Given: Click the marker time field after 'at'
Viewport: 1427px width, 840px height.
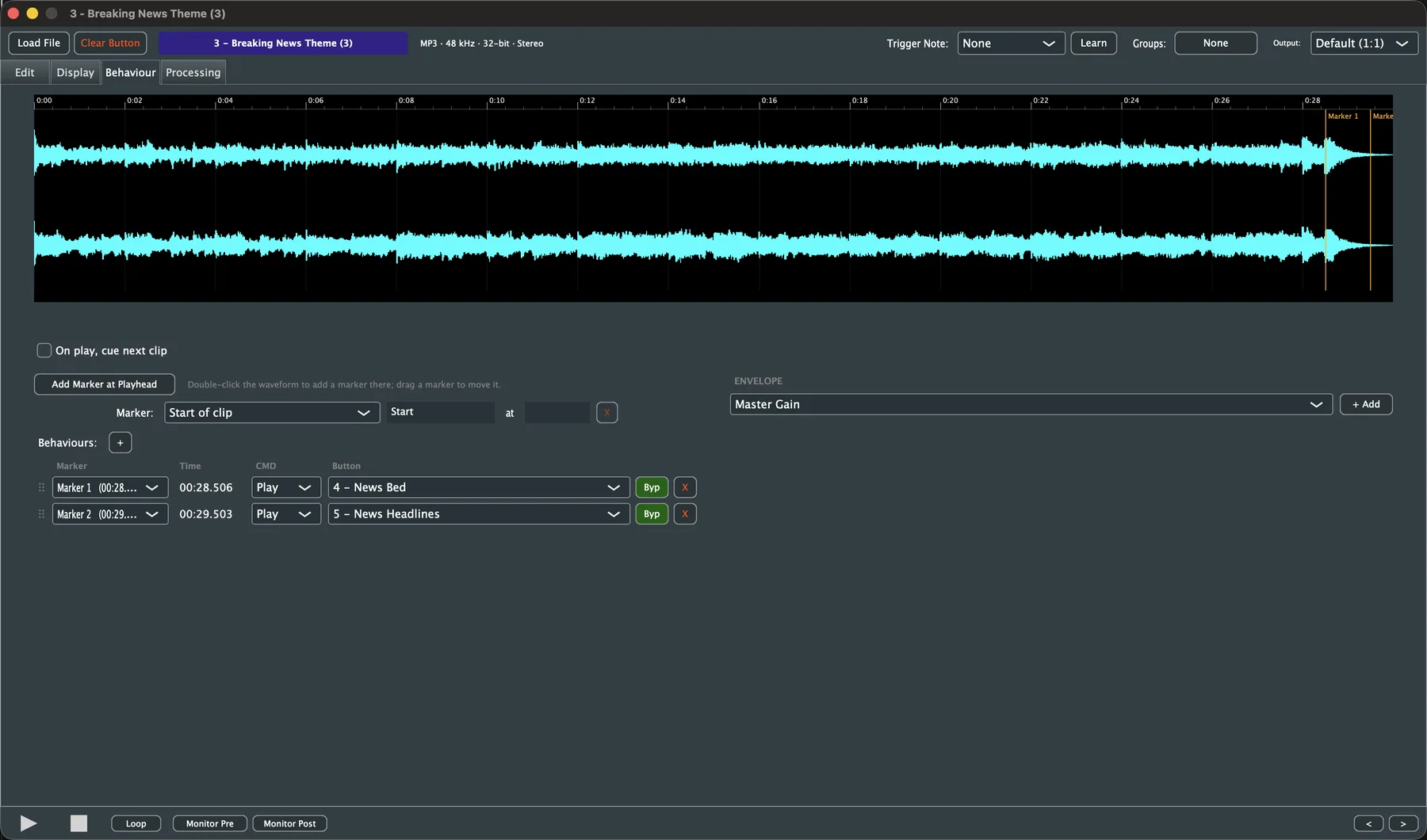Looking at the screenshot, I should 557,413.
